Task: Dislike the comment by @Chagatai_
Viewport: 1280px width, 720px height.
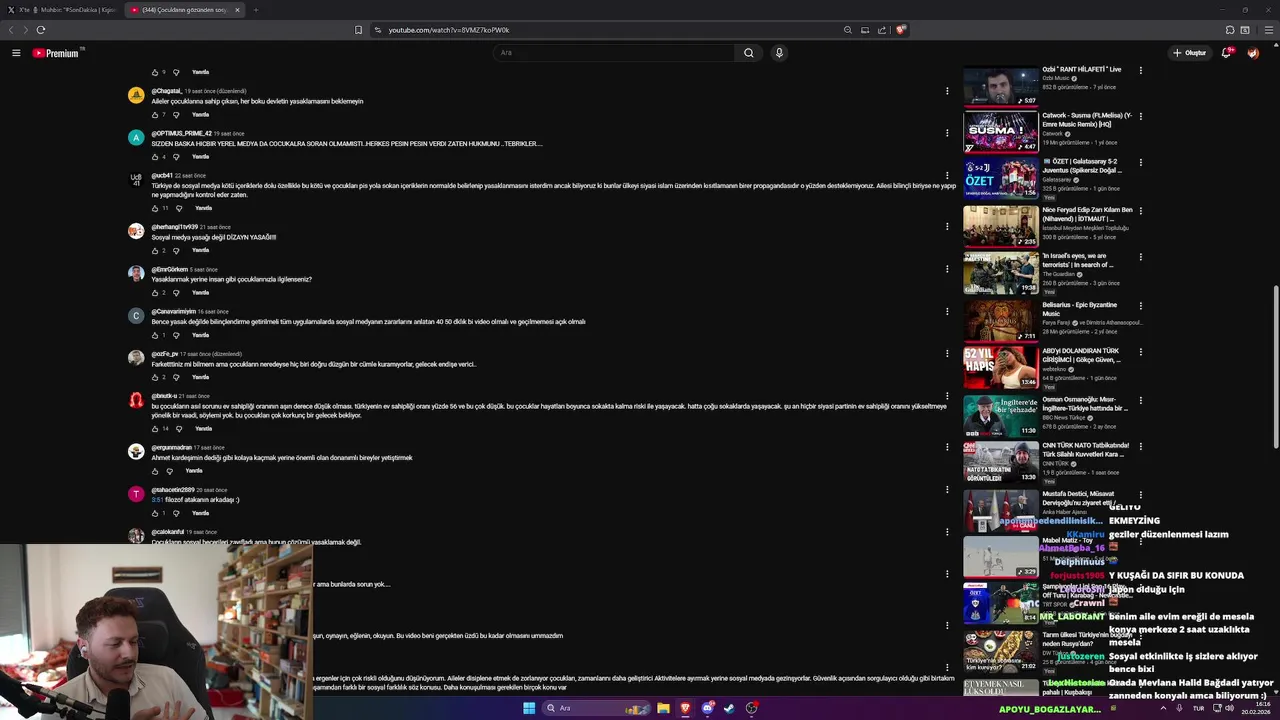Action: [176, 115]
